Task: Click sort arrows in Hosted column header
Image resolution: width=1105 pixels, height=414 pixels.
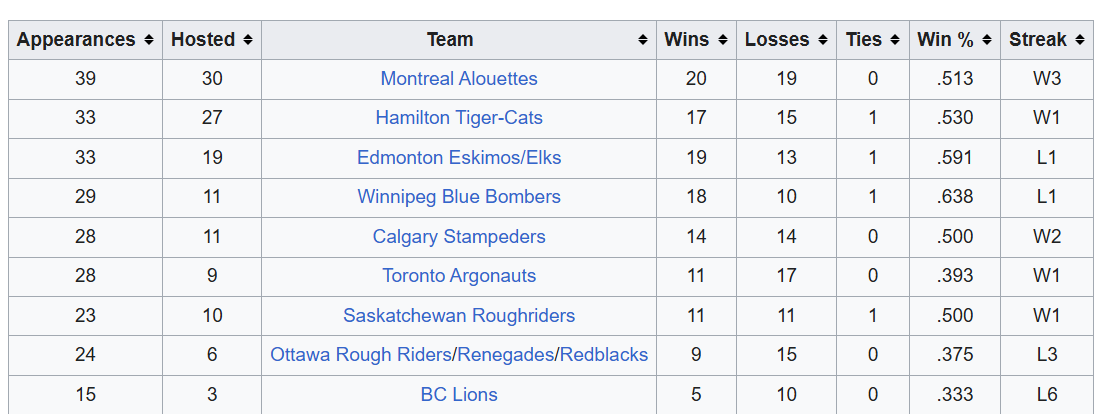Action: coord(247,40)
